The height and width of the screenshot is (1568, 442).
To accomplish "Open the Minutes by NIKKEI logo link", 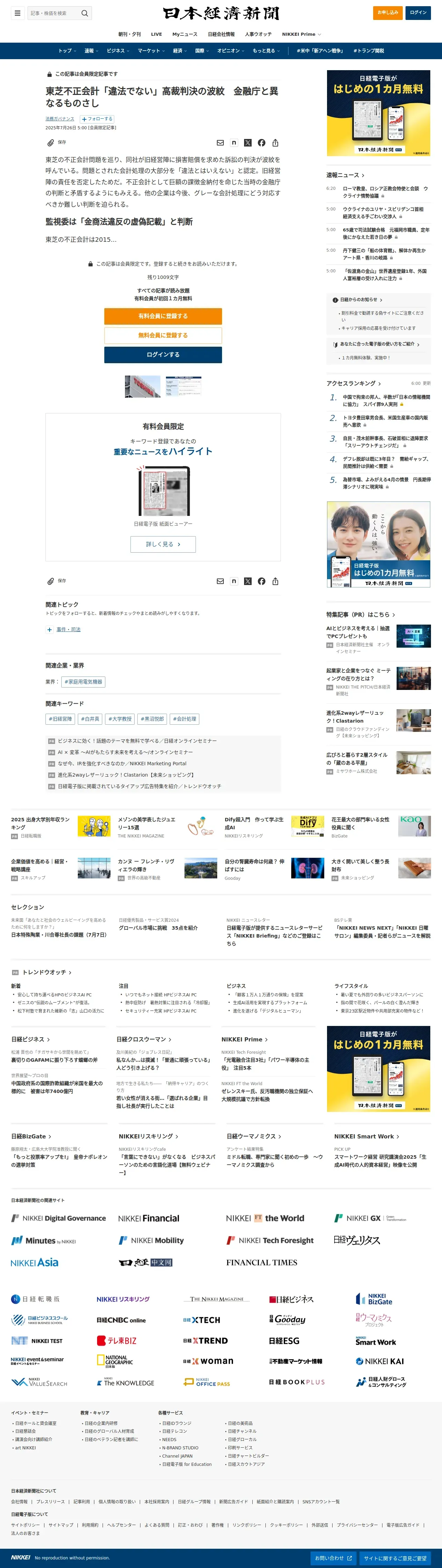I will click(x=44, y=1241).
